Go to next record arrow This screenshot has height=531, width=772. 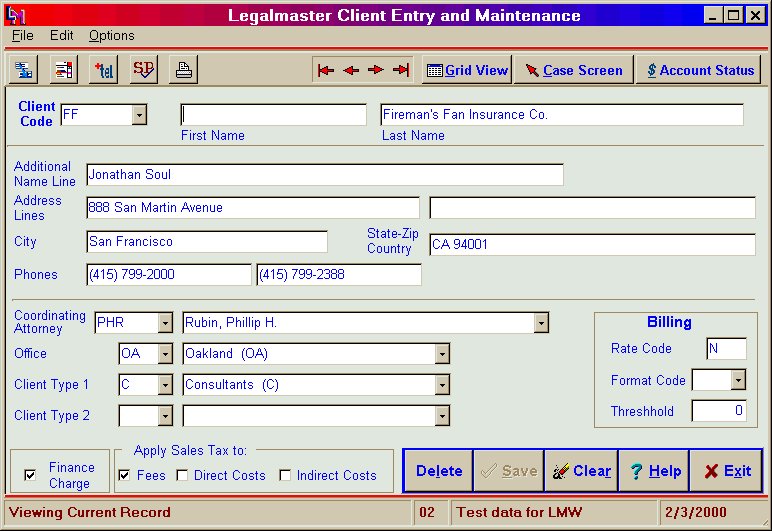click(x=376, y=70)
